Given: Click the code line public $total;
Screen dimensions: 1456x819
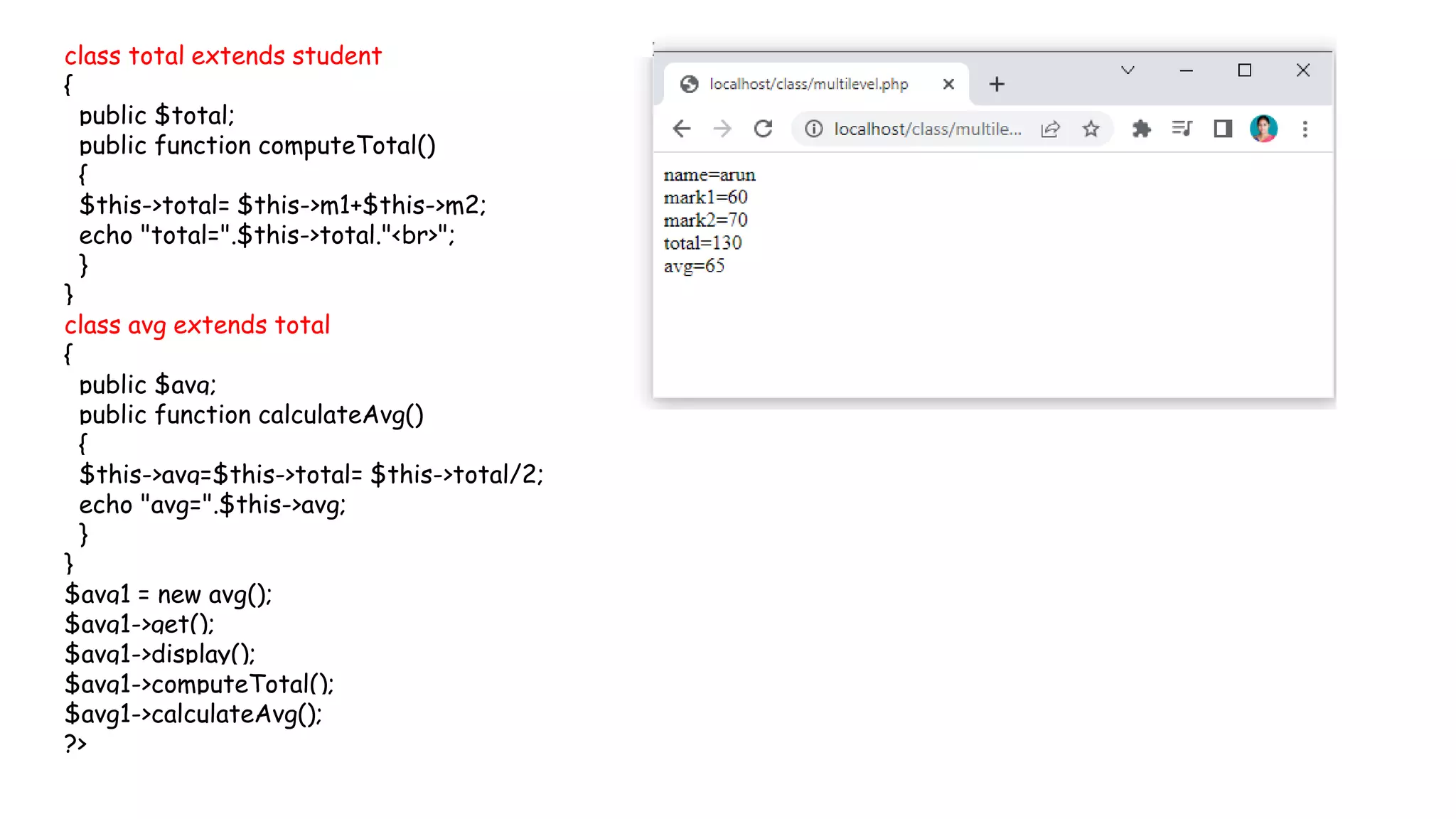Looking at the screenshot, I should [156, 115].
